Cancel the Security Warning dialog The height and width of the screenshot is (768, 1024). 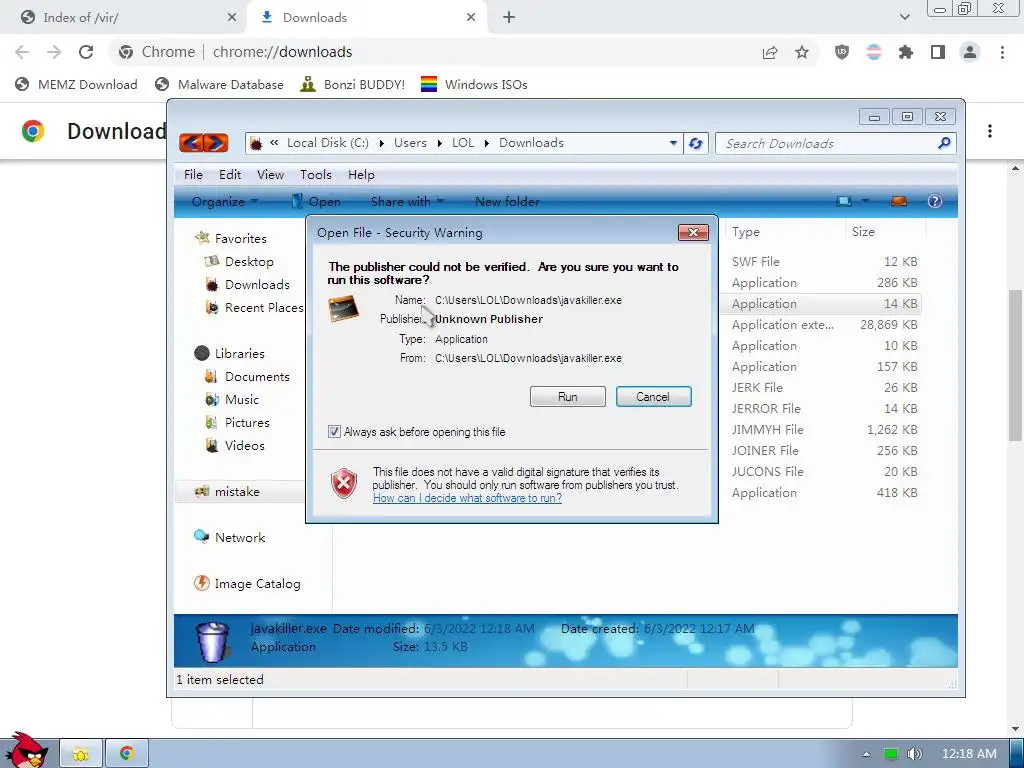tap(653, 396)
